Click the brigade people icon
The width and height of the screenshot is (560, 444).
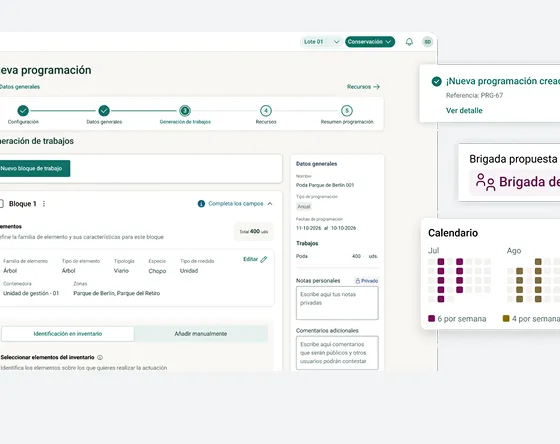[x=485, y=182]
